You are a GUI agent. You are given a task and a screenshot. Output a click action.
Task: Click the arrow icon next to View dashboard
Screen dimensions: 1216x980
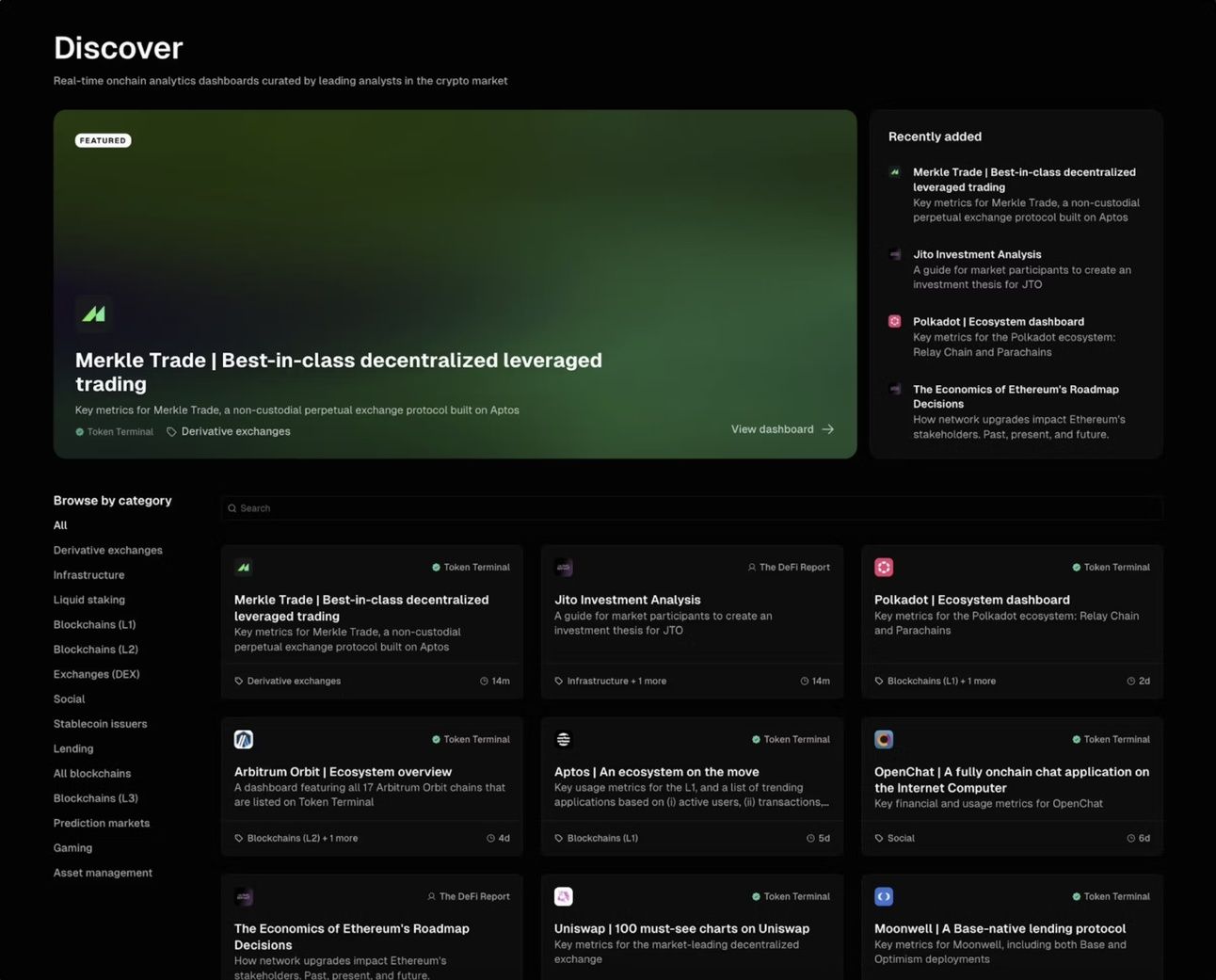click(x=828, y=429)
